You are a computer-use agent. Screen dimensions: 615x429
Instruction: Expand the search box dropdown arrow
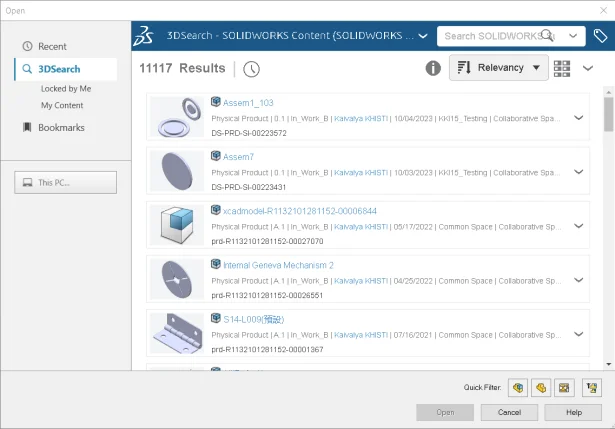tap(573, 36)
